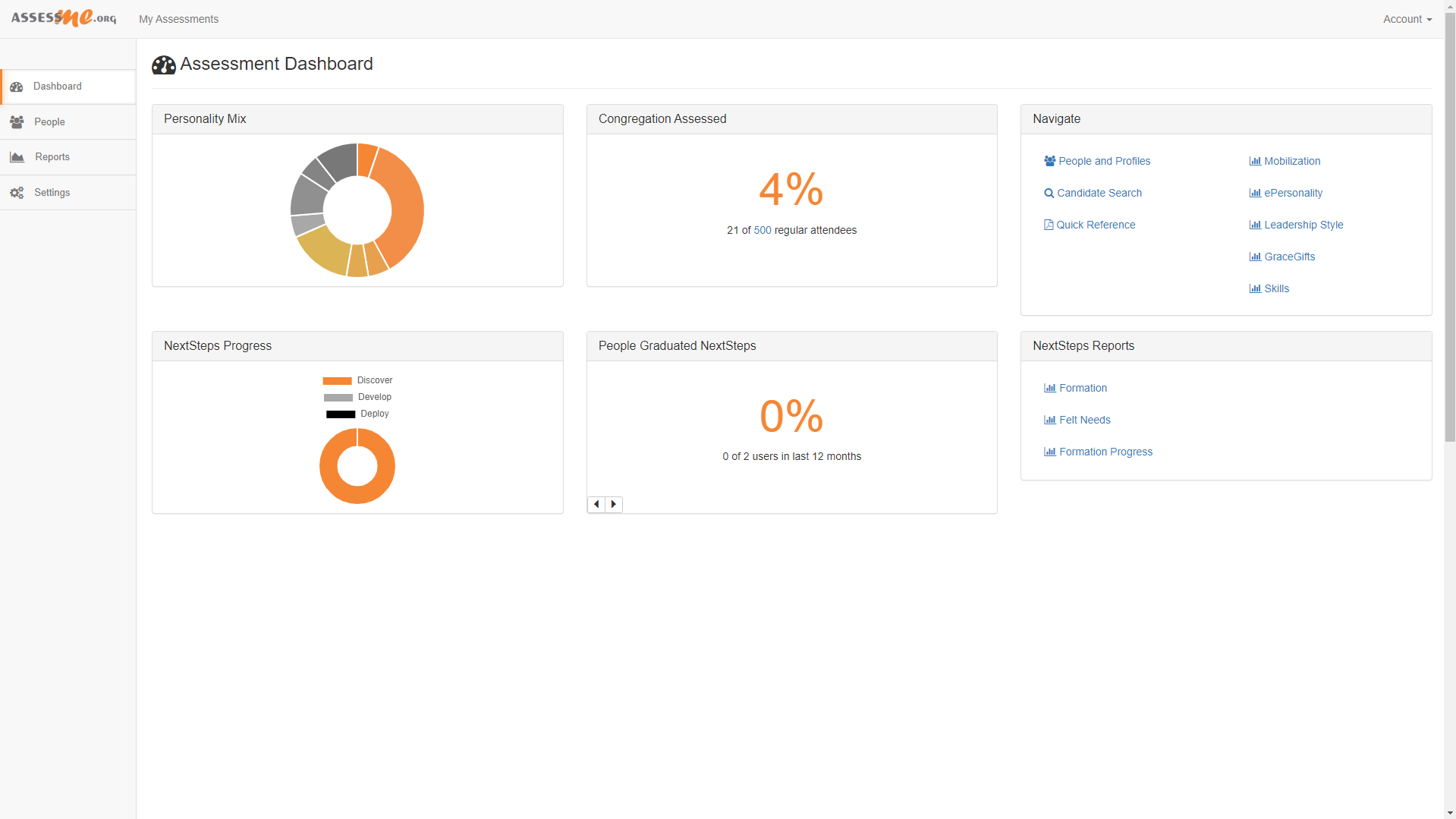Click the Settings gears icon in sidebar
This screenshot has height=819, width=1456.
[17, 193]
